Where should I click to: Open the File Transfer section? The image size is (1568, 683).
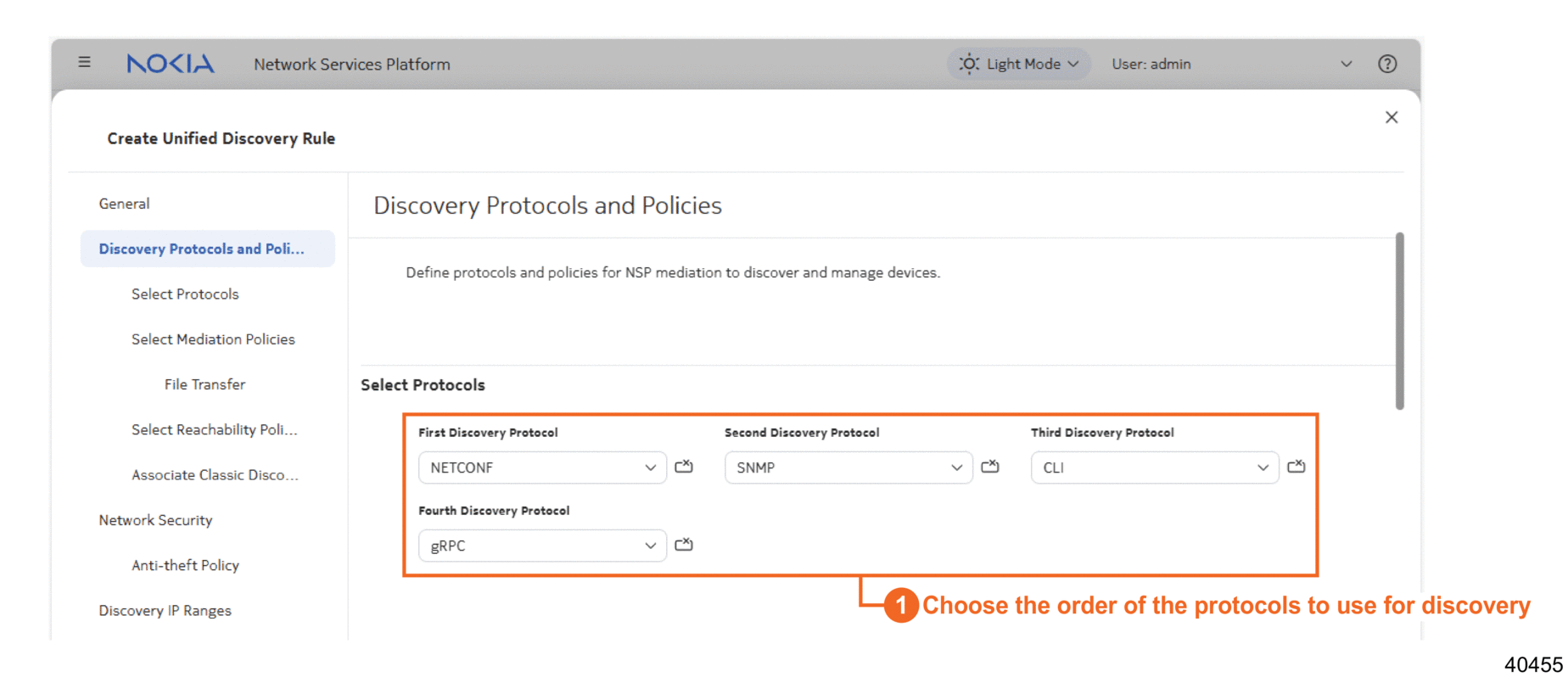tap(204, 384)
